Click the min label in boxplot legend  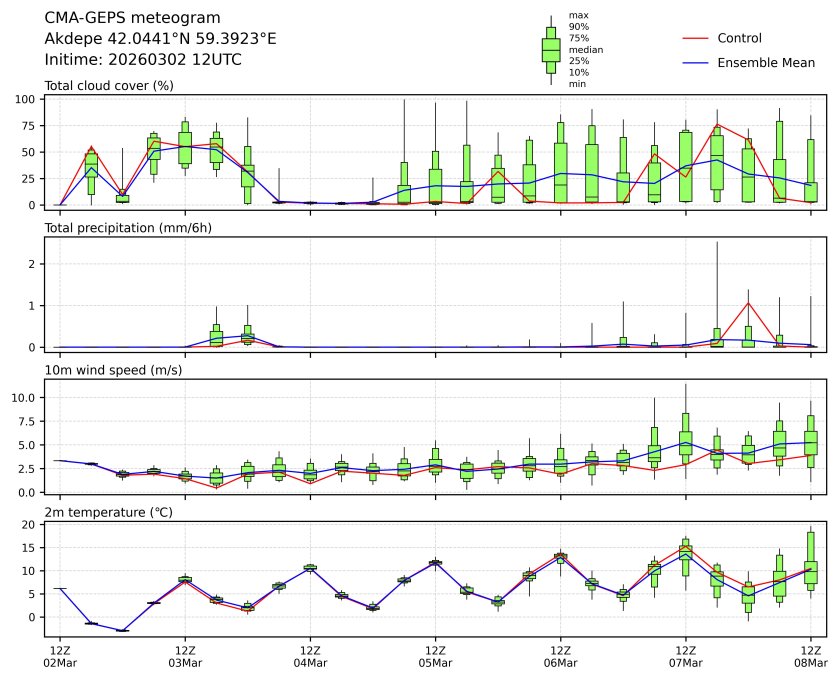pyautogui.click(x=577, y=84)
